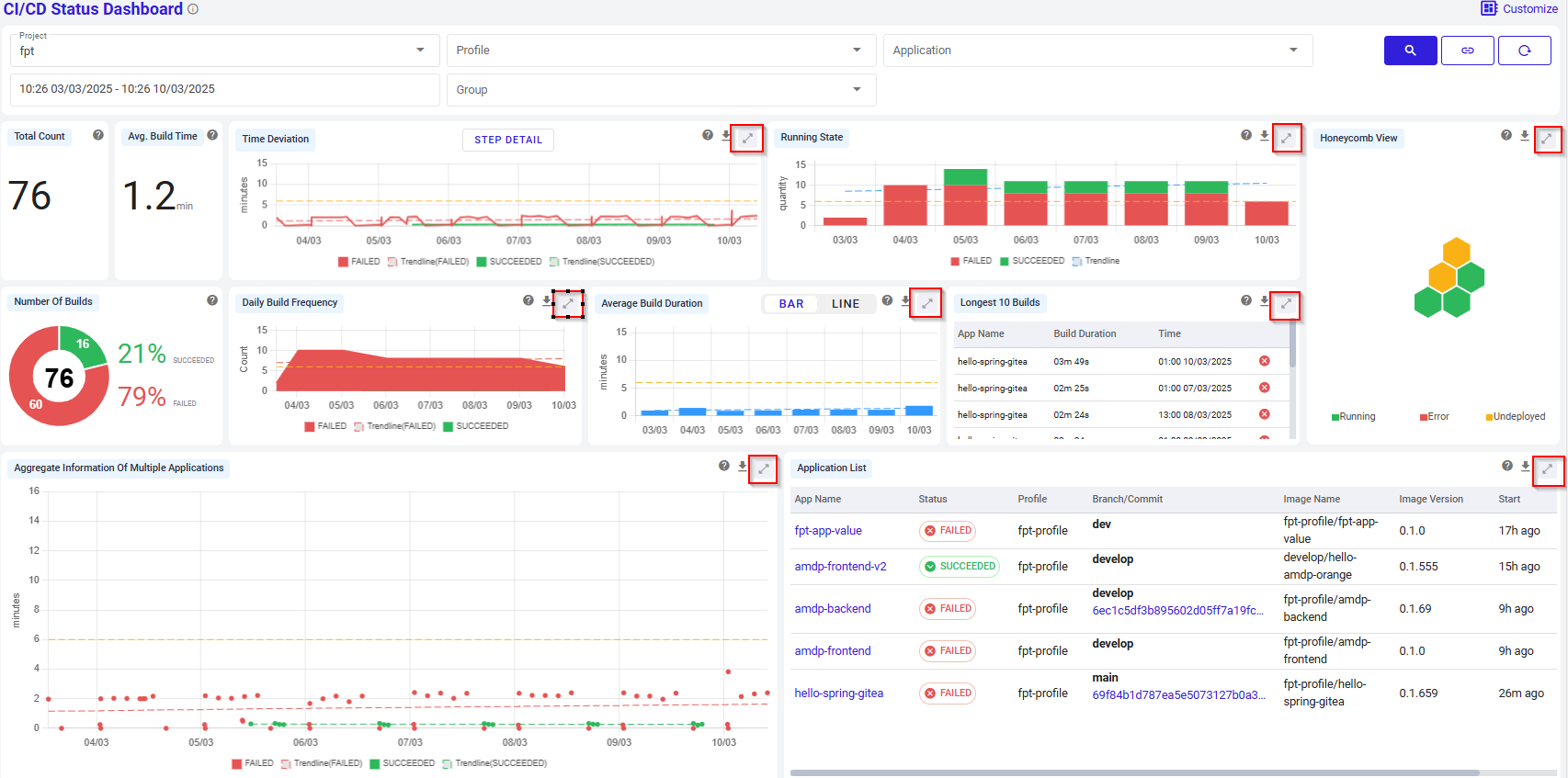Click the copy link icon button
1568x778 pixels.
coord(1468,51)
